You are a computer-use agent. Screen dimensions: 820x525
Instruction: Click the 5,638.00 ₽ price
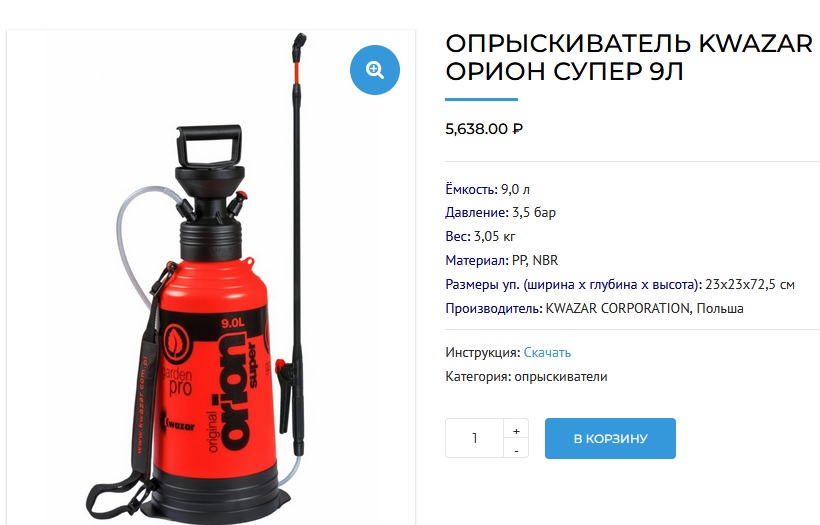(x=484, y=129)
